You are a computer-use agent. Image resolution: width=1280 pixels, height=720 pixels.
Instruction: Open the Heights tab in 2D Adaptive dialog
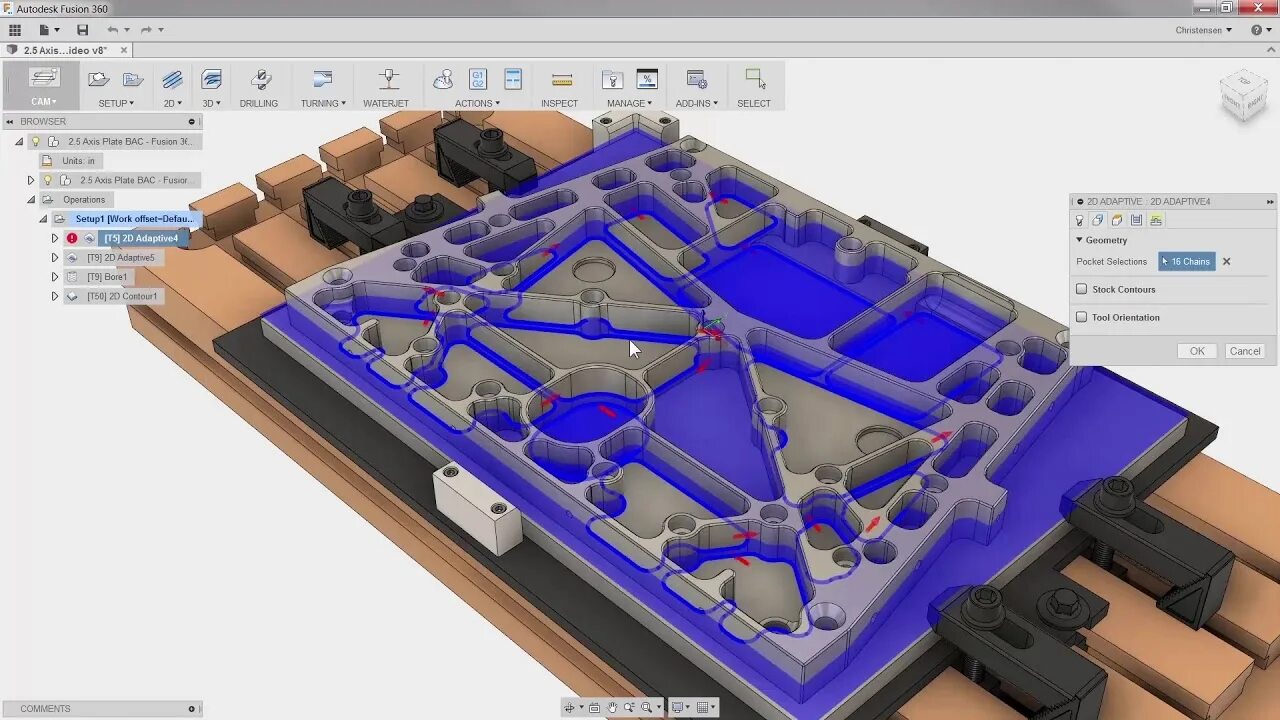coord(1117,220)
